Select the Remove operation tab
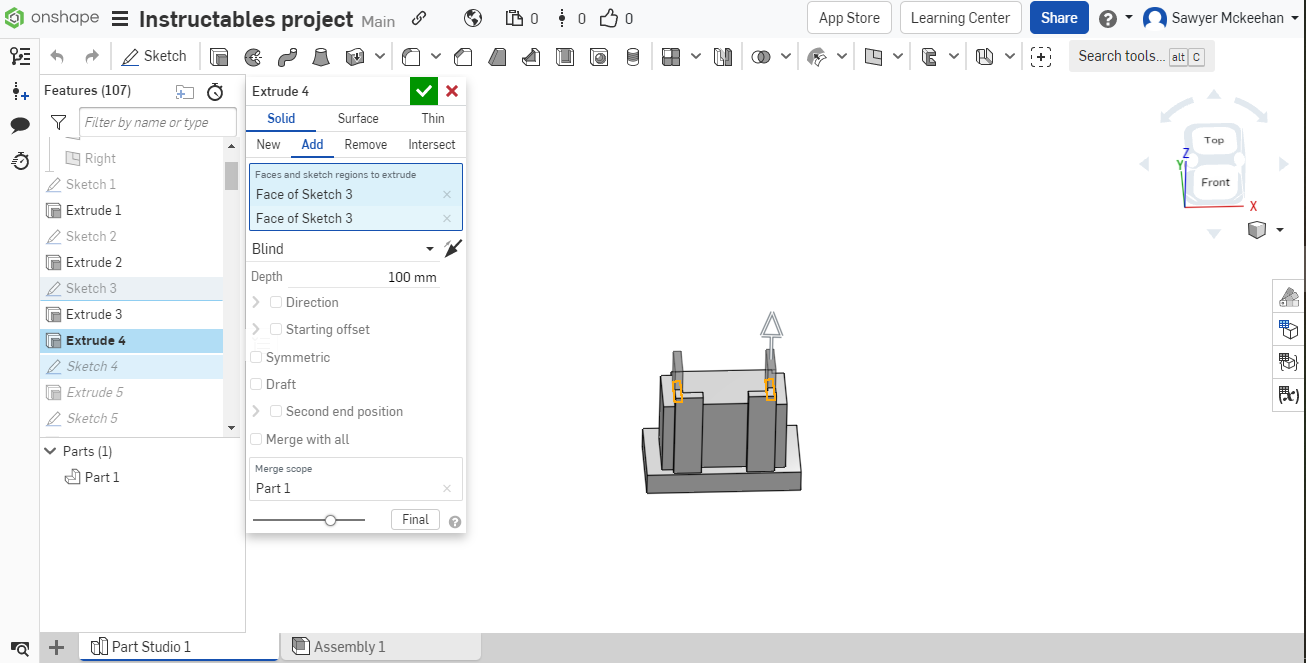 click(365, 144)
